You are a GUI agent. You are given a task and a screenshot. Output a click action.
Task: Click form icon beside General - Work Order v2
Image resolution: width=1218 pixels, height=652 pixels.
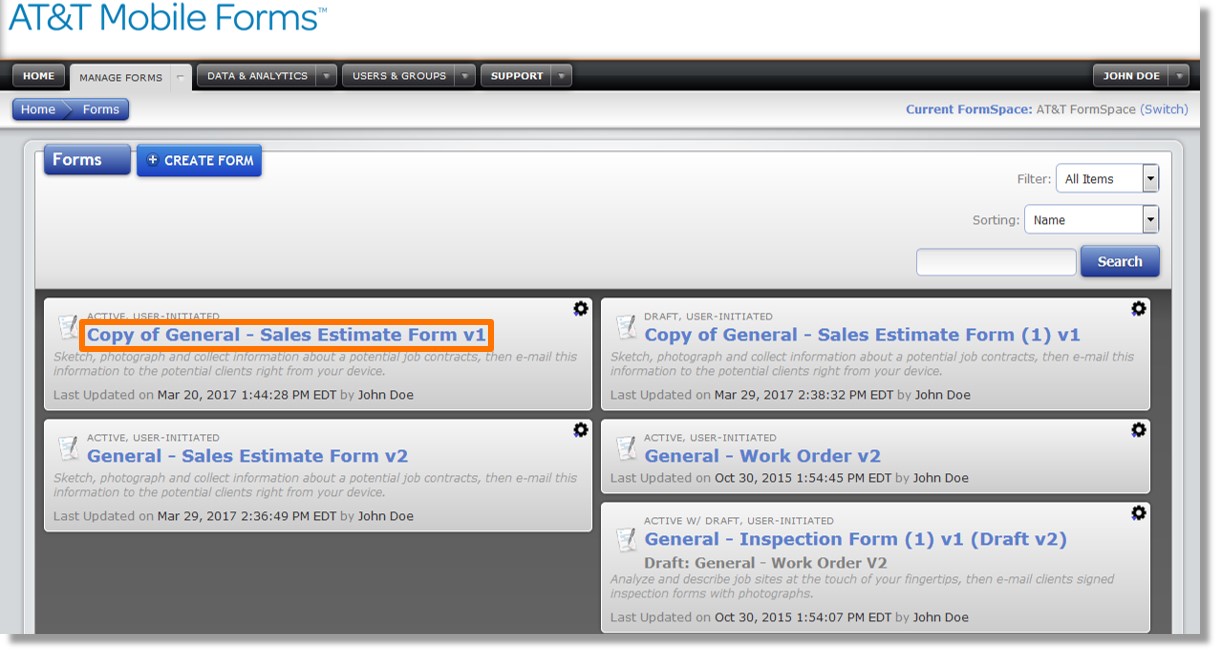[x=626, y=448]
